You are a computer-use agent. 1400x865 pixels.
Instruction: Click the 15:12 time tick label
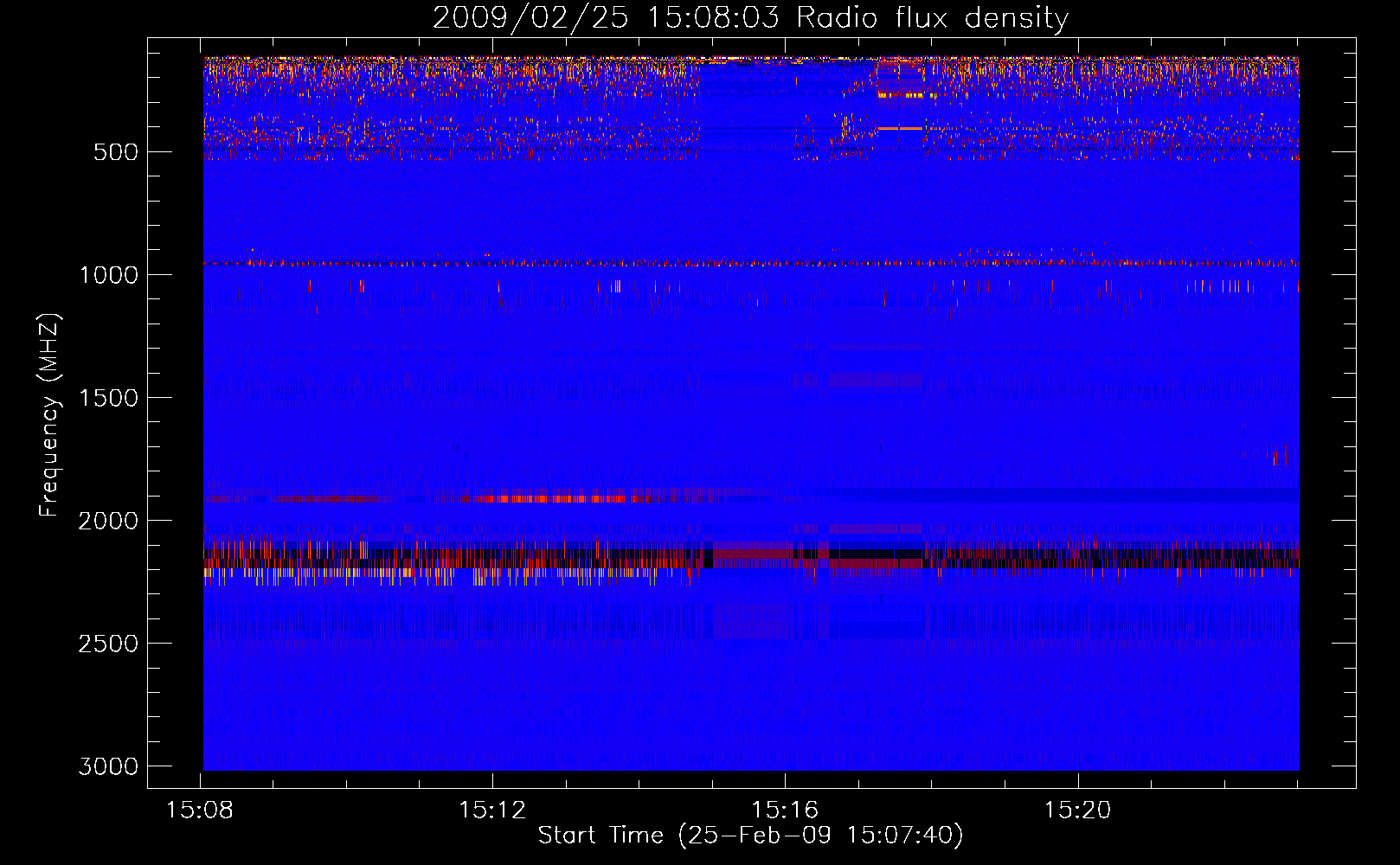[492, 811]
